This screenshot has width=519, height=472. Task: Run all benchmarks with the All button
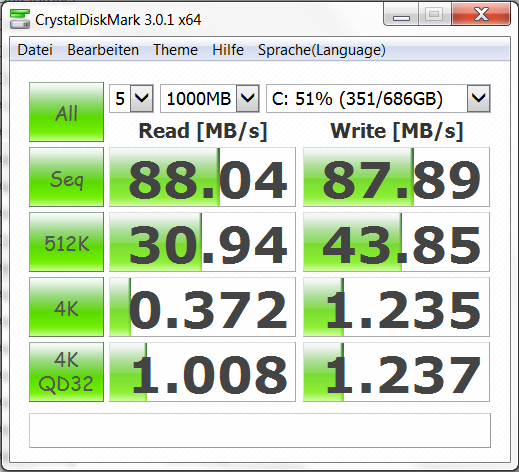[x=66, y=112]
